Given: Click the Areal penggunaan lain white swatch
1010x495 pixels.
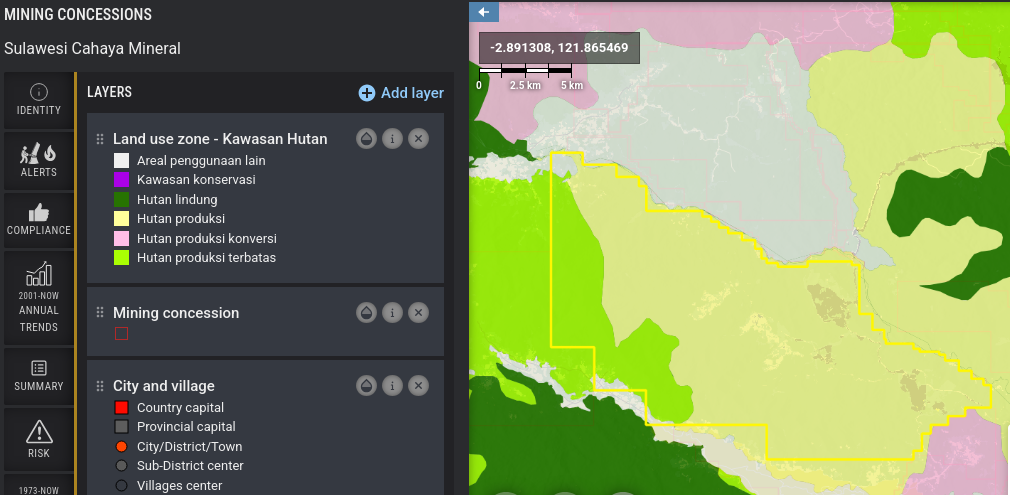Looking at the screenshot, I should [x=121, y=160].
